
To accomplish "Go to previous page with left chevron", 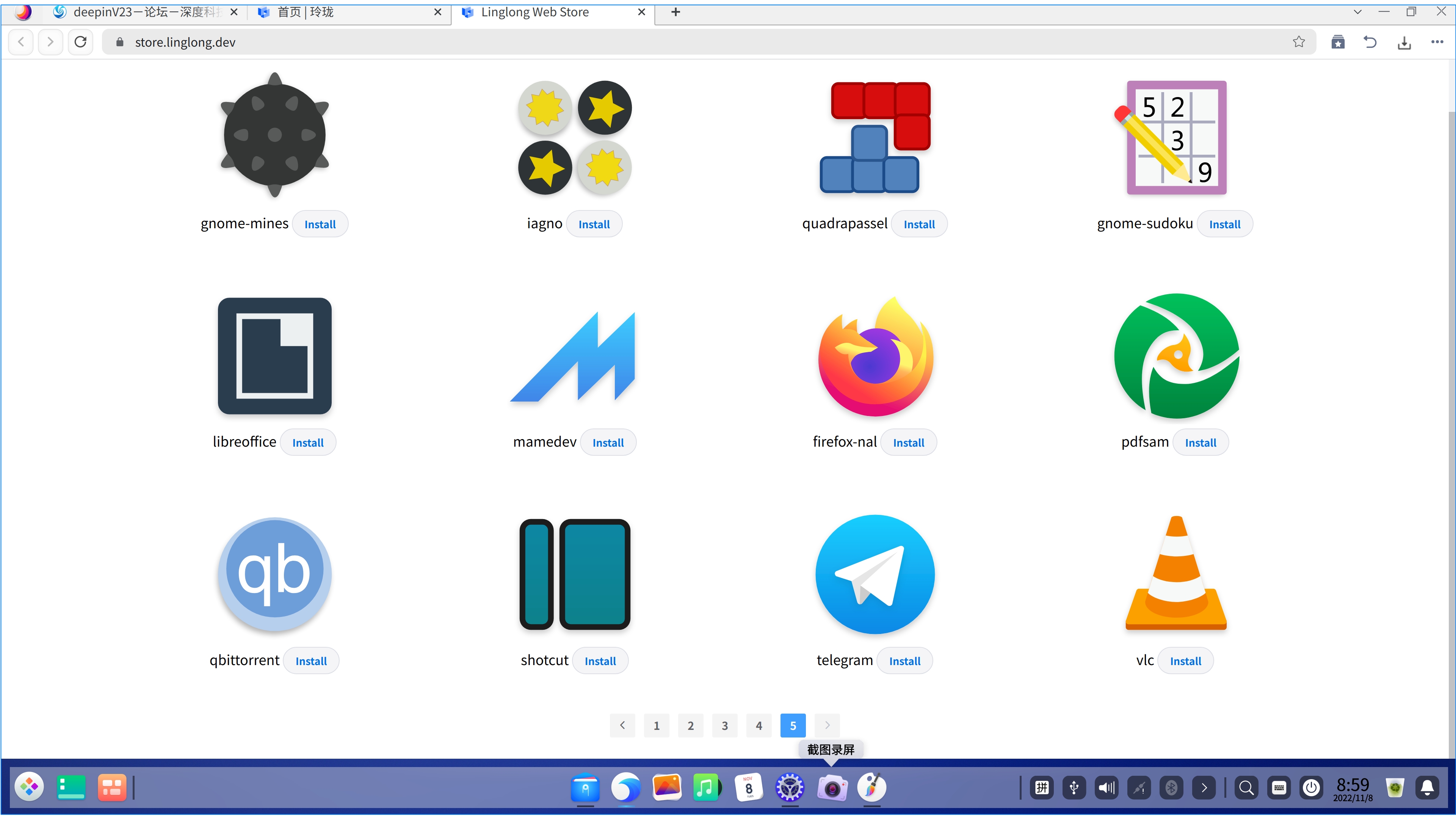I will coord(622,725).
